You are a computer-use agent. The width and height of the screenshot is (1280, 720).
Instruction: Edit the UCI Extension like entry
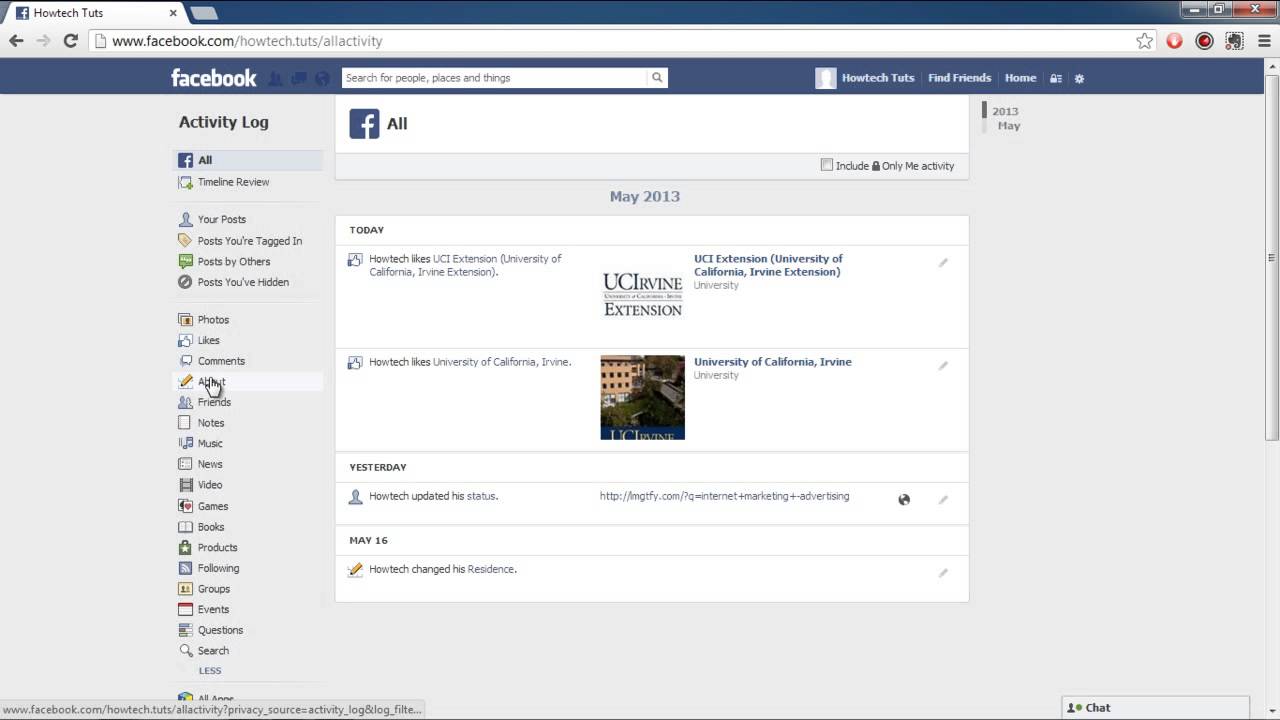click(942, 263)
